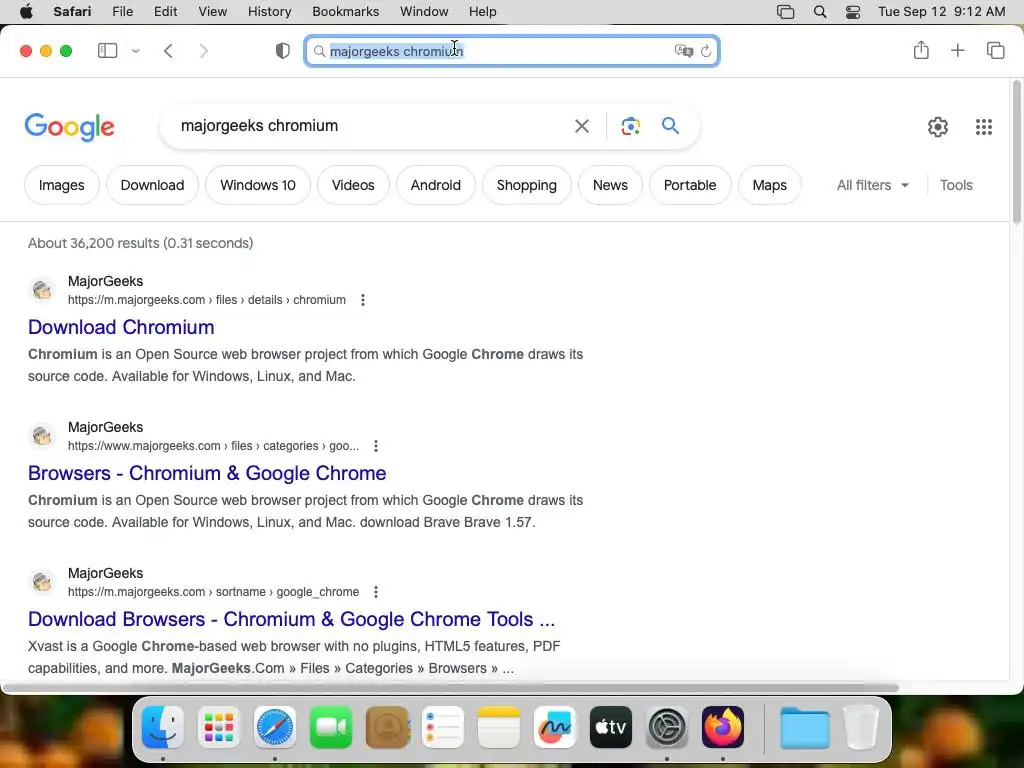1024x768 pixels.
Task: Open the Google apps grid
Action: [984, 127]
